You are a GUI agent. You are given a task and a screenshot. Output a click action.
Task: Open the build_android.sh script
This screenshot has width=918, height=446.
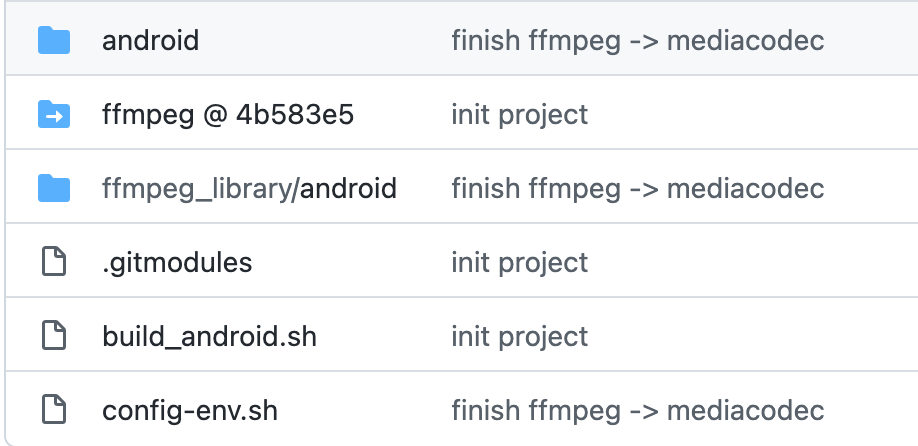pyautogui.click(x=209, y=336)
